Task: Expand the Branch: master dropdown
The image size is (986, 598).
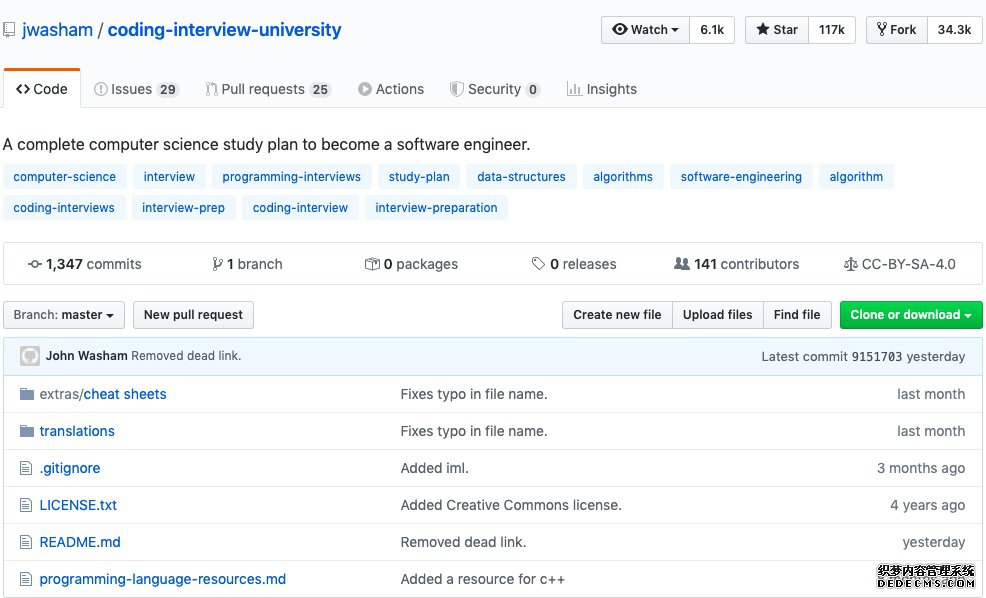Action: pyautogui.click(x=64, y=314)
